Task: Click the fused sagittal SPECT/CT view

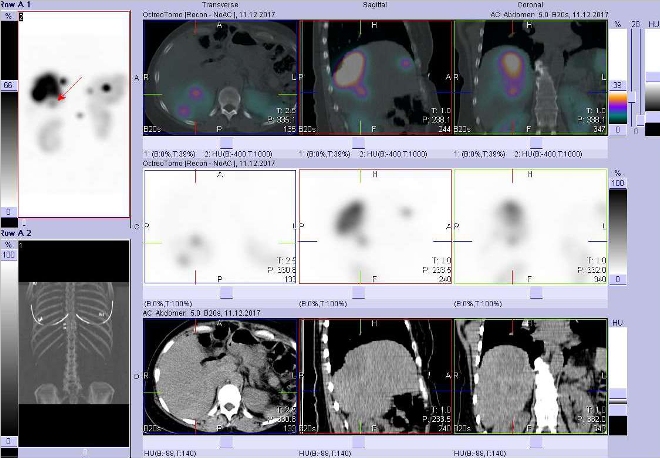Action: [x=376, y=78]
